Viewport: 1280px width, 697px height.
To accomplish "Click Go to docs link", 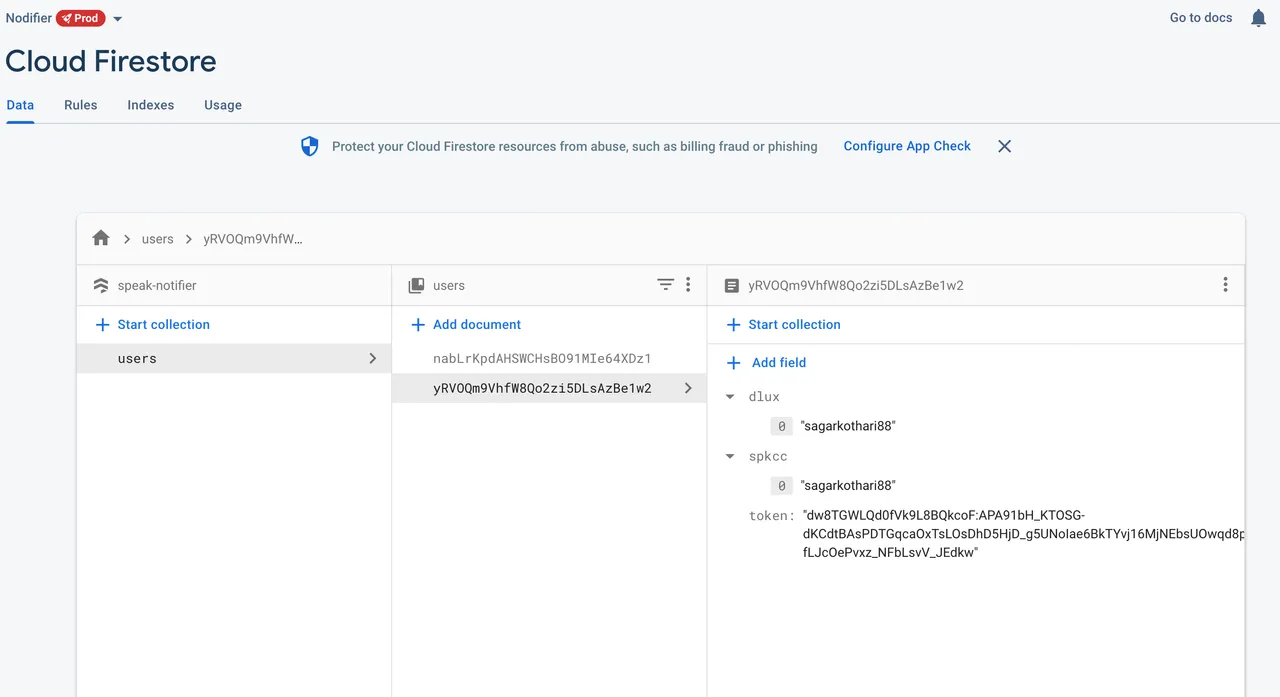I will tap(1201, 18).
